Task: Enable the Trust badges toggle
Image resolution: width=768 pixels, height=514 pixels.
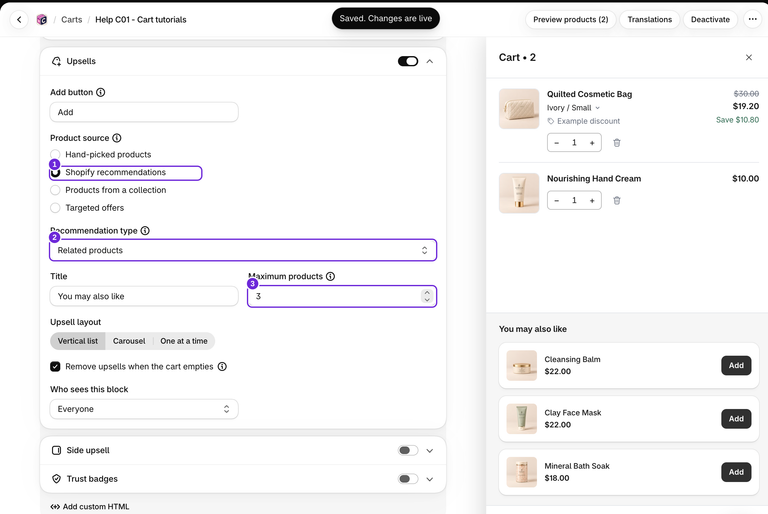Action: click(408, 479)
